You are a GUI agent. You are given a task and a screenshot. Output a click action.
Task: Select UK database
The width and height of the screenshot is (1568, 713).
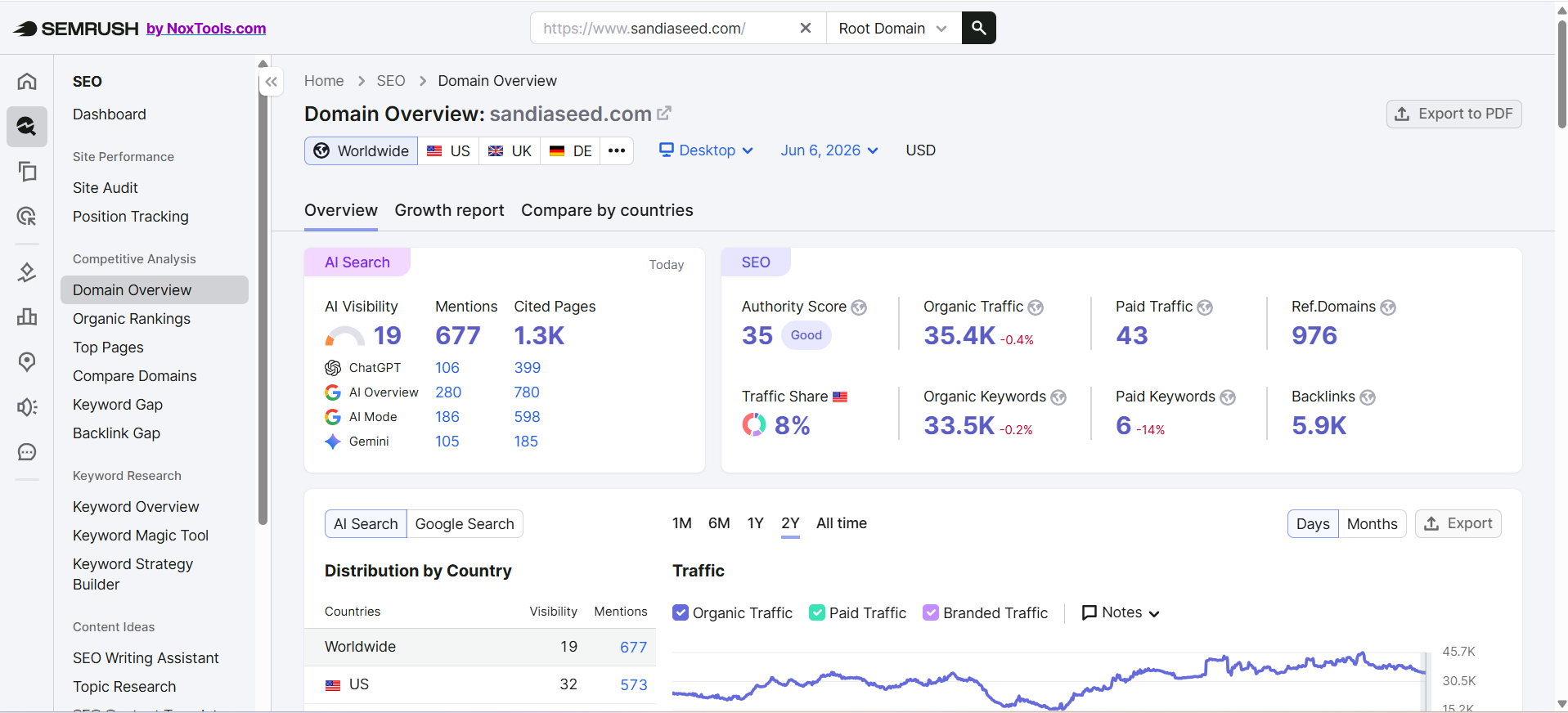(x=510, y=151)
